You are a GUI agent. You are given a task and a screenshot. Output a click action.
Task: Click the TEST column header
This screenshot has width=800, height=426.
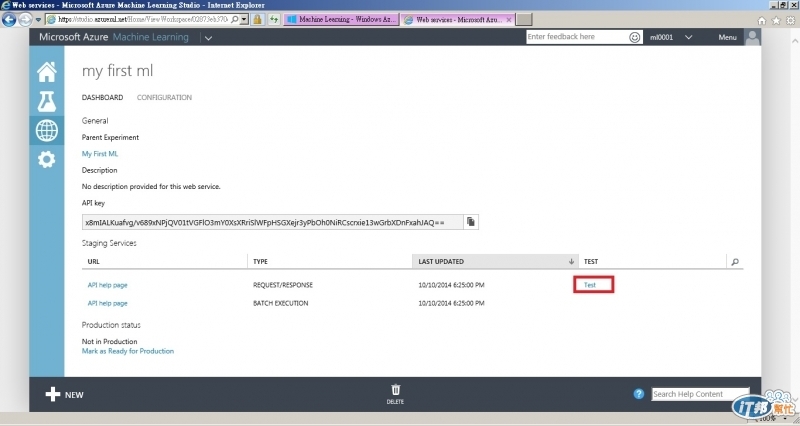click(591, 262)
